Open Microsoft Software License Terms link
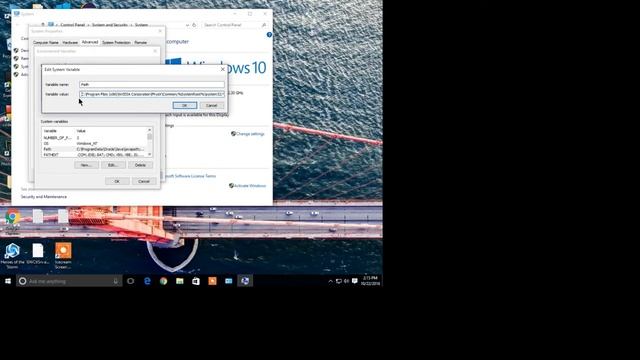The width and height of the screenshot is (640, 360). tap(190, 176)
